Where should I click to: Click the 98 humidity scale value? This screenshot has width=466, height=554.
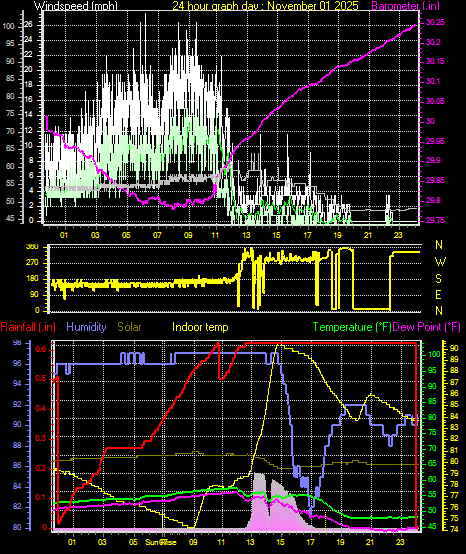[x=17, y=342]
